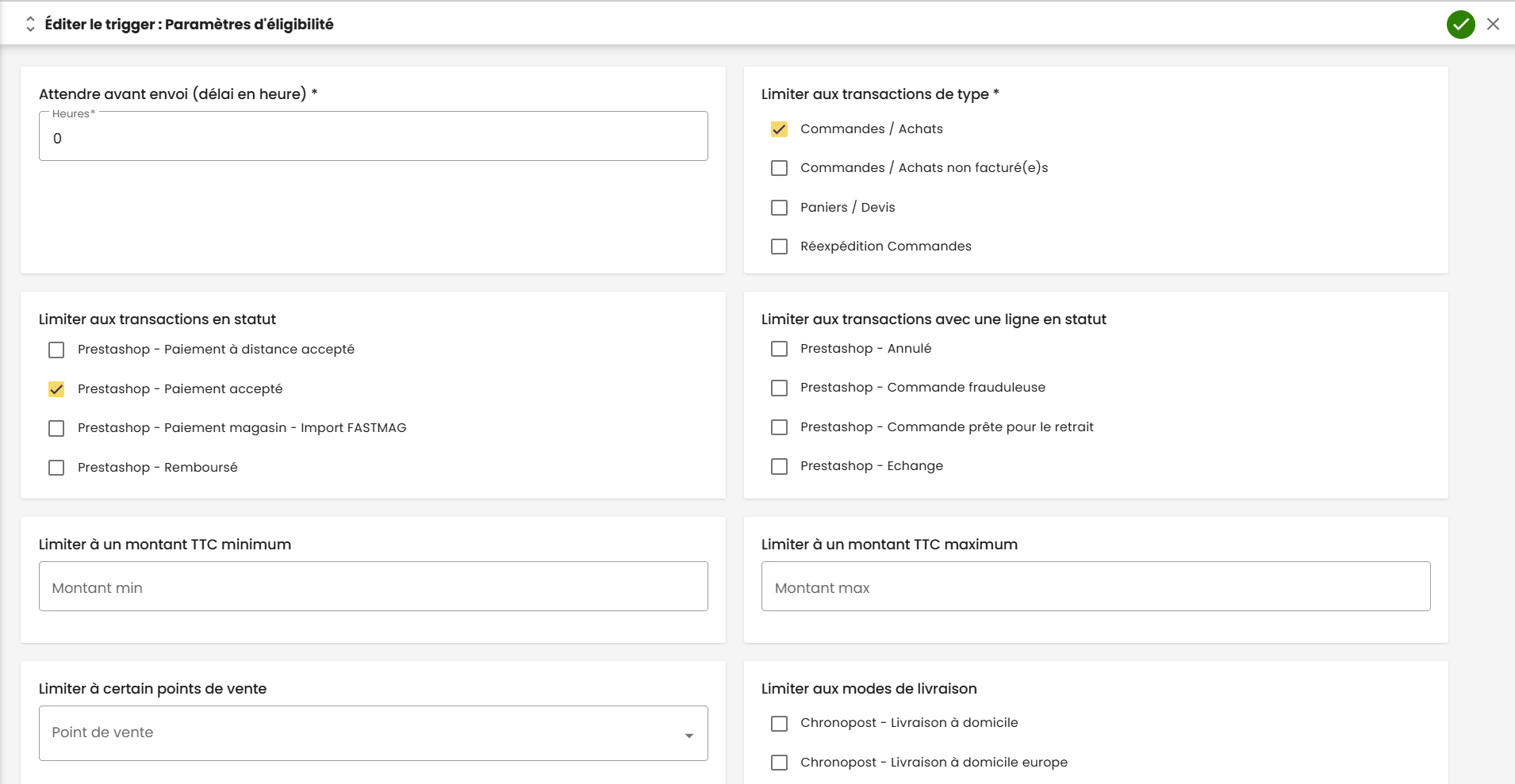Tick Réexpédition Commandes checkbox

pyautogui.click(x=779, y=247)
